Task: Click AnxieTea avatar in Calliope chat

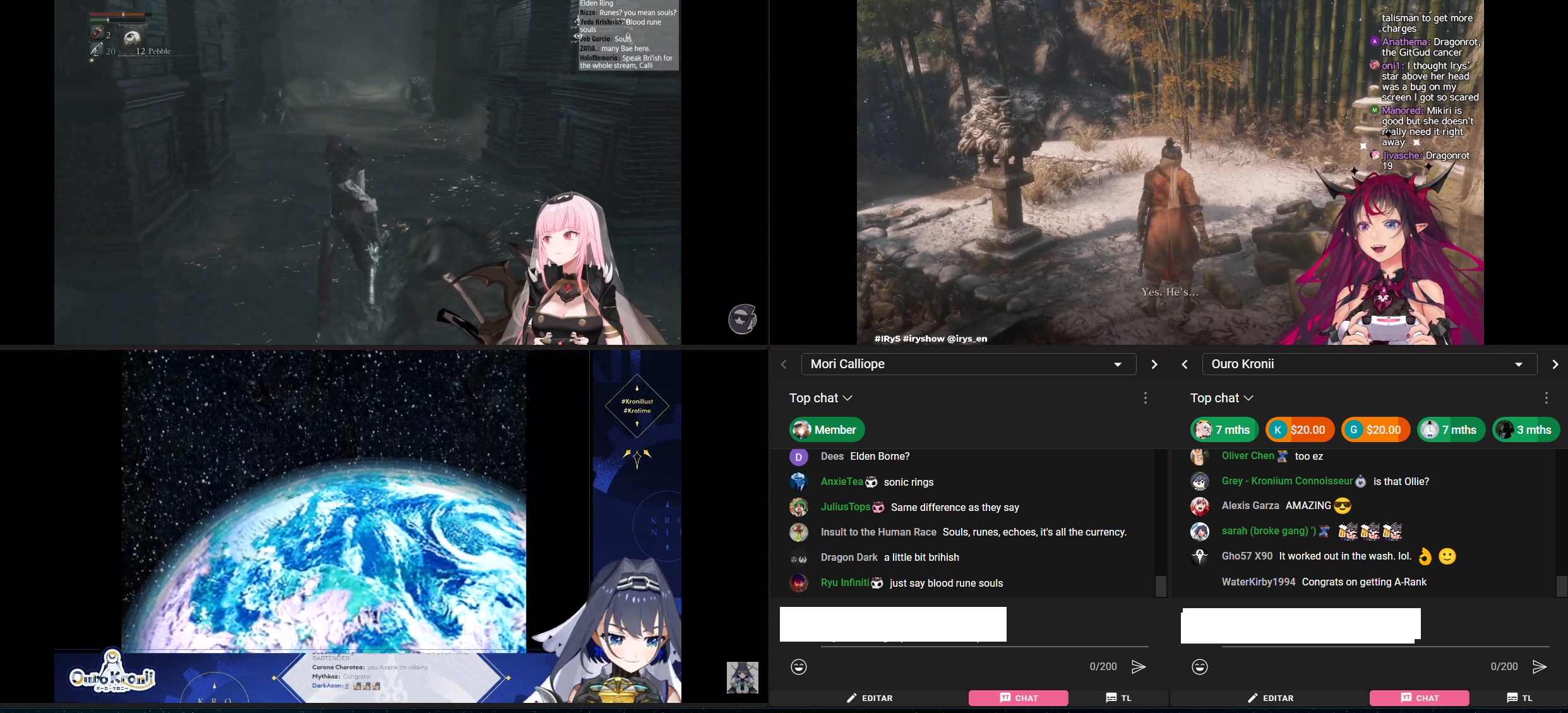Action: 799,482
